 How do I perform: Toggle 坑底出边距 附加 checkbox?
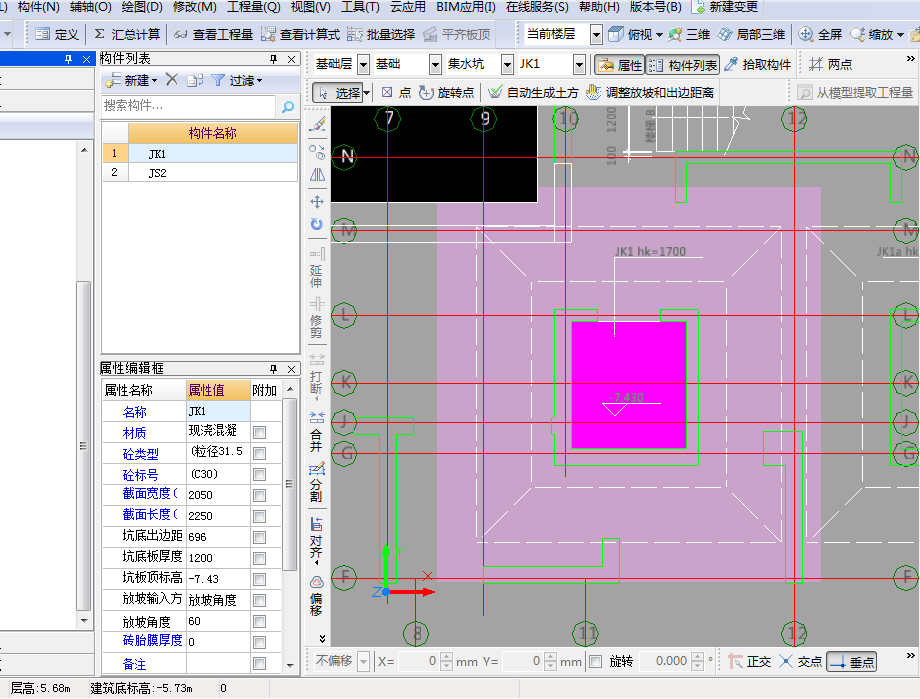pyautogui.click(x=260, y=538)
